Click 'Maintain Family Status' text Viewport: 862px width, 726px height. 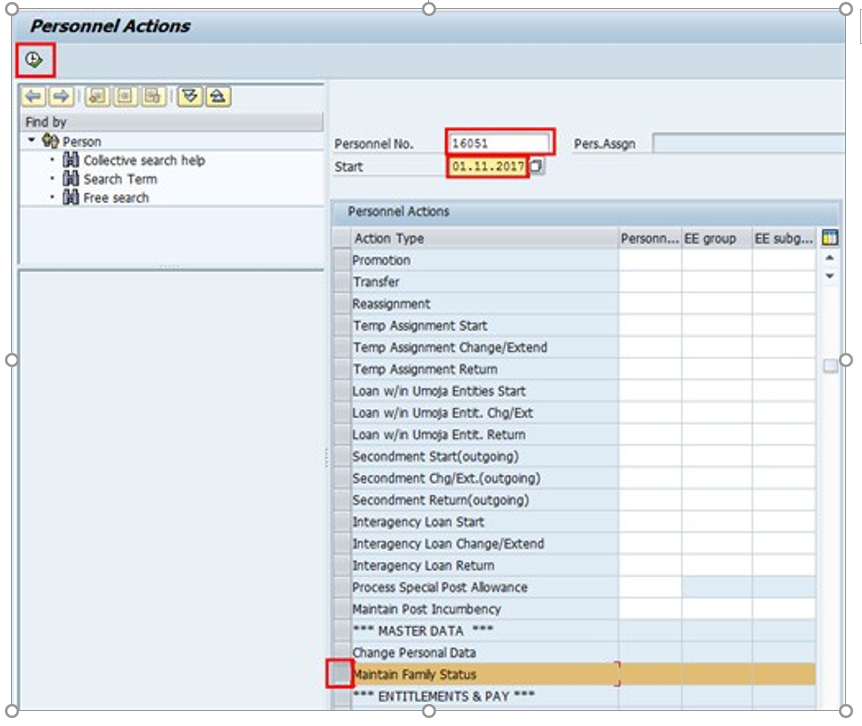tap(415, 674)
